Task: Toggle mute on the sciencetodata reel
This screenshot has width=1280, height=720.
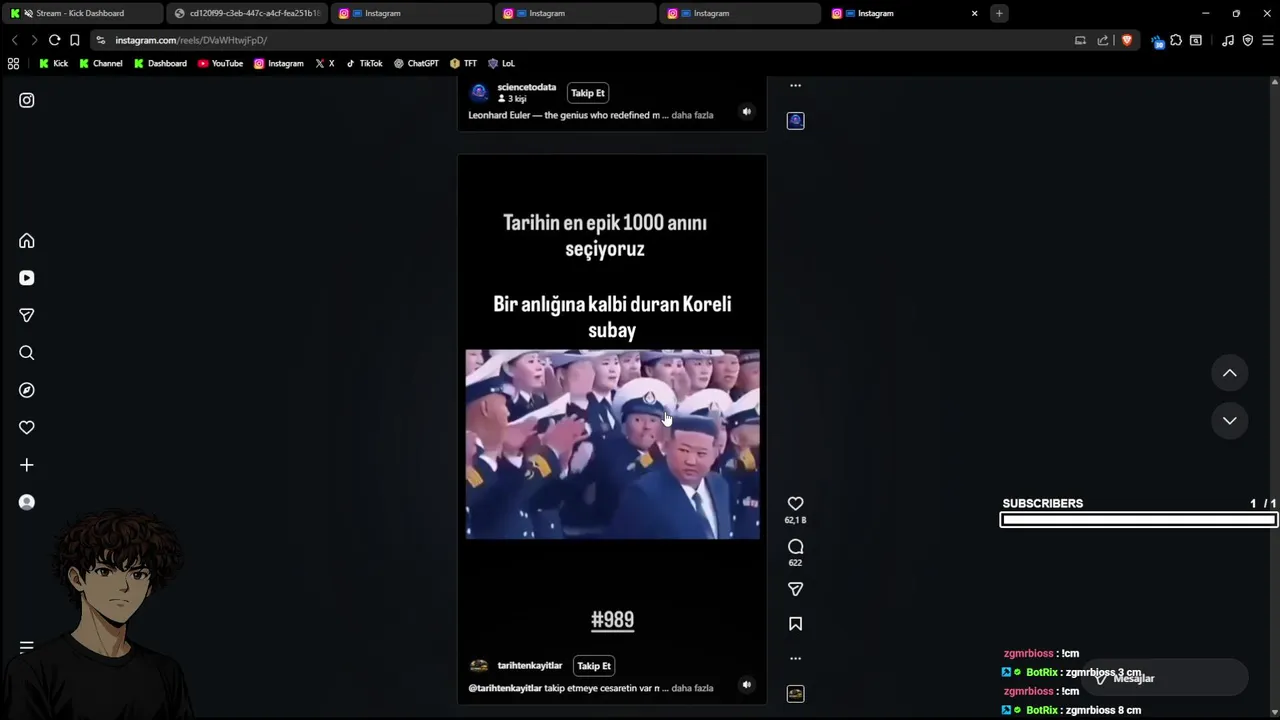Action: tap(746, 112)
